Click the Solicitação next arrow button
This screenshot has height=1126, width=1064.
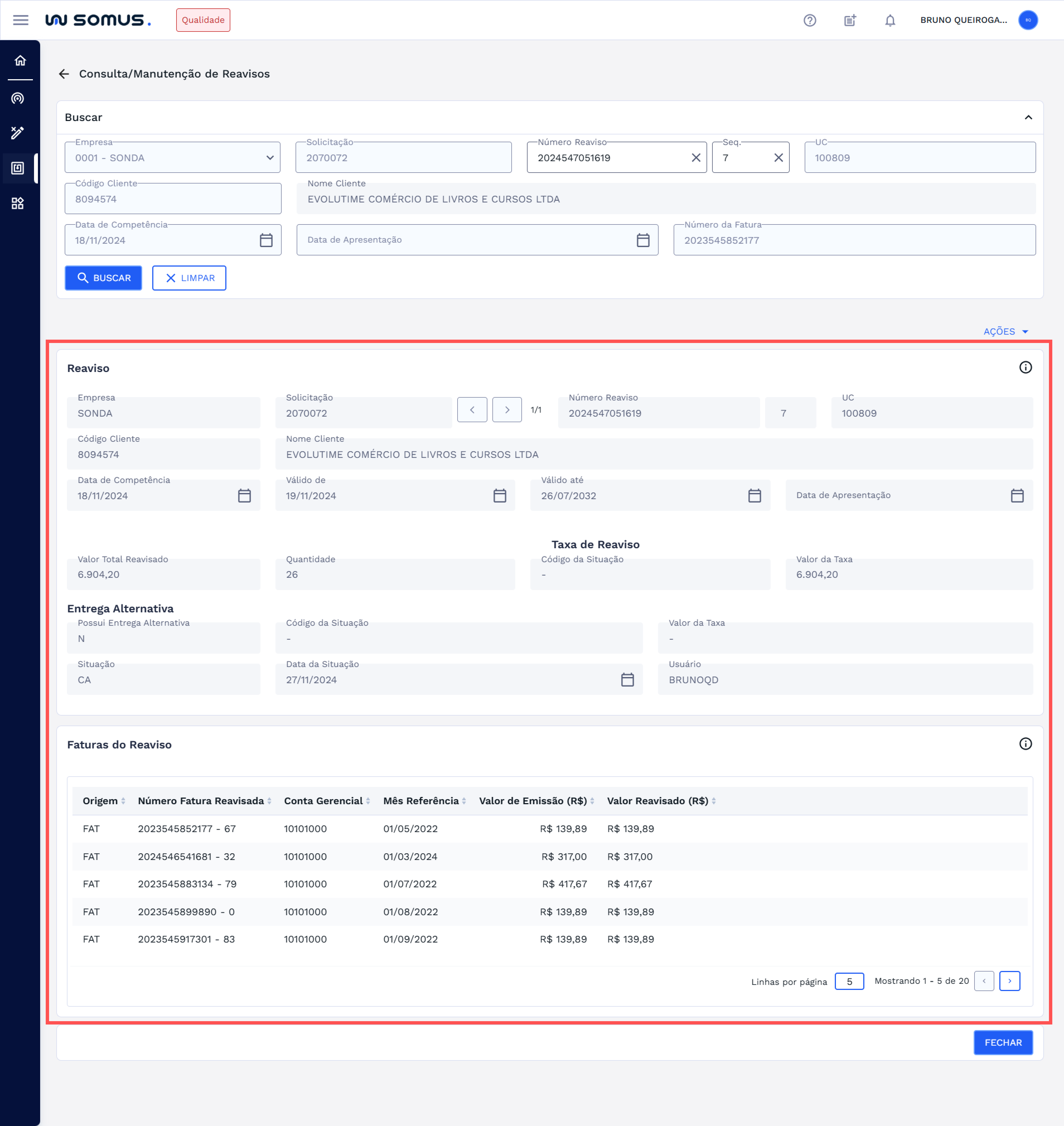click(506, 410)
